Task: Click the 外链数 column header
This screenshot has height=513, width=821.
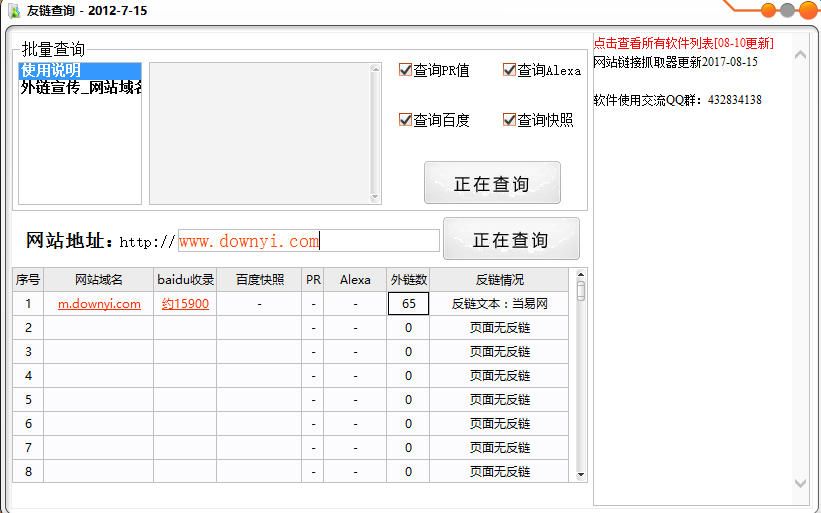Action: point(408,280)
